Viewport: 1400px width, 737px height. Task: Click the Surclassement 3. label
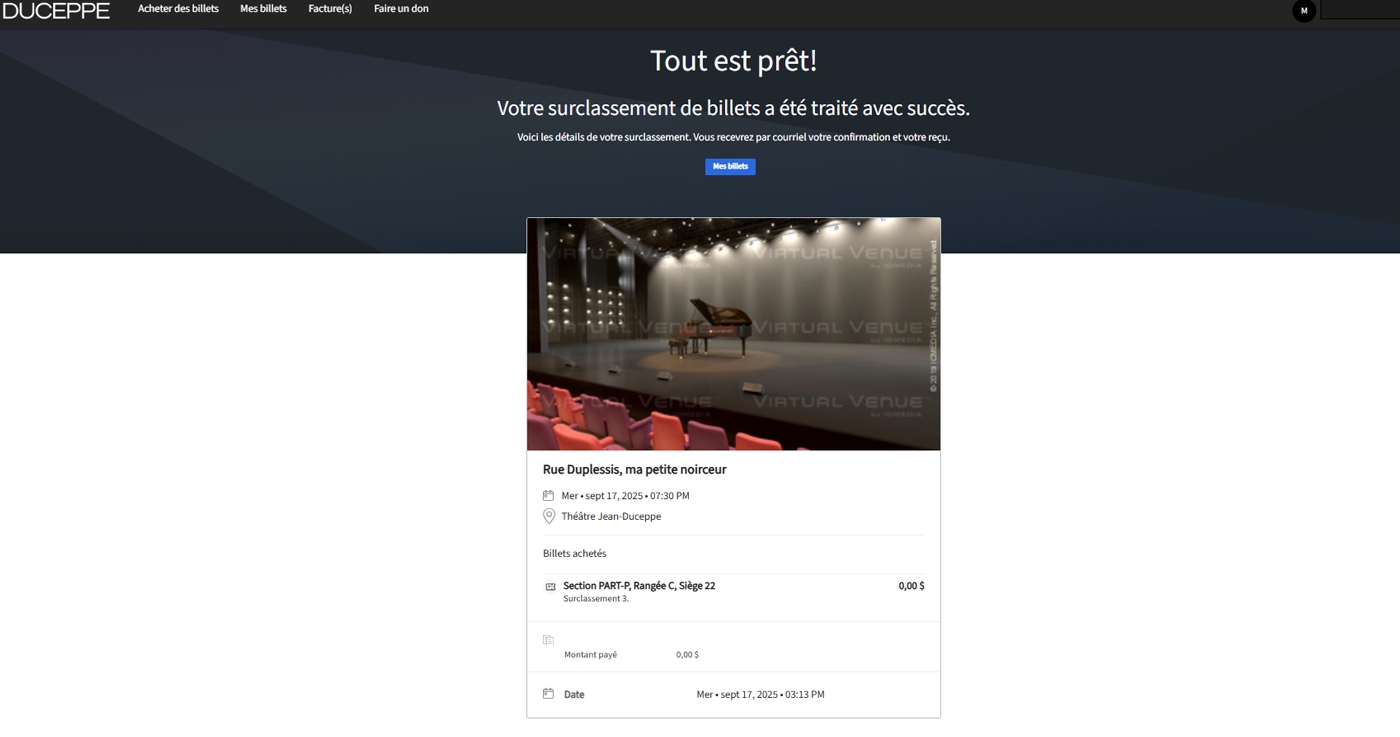coord(596,599)
